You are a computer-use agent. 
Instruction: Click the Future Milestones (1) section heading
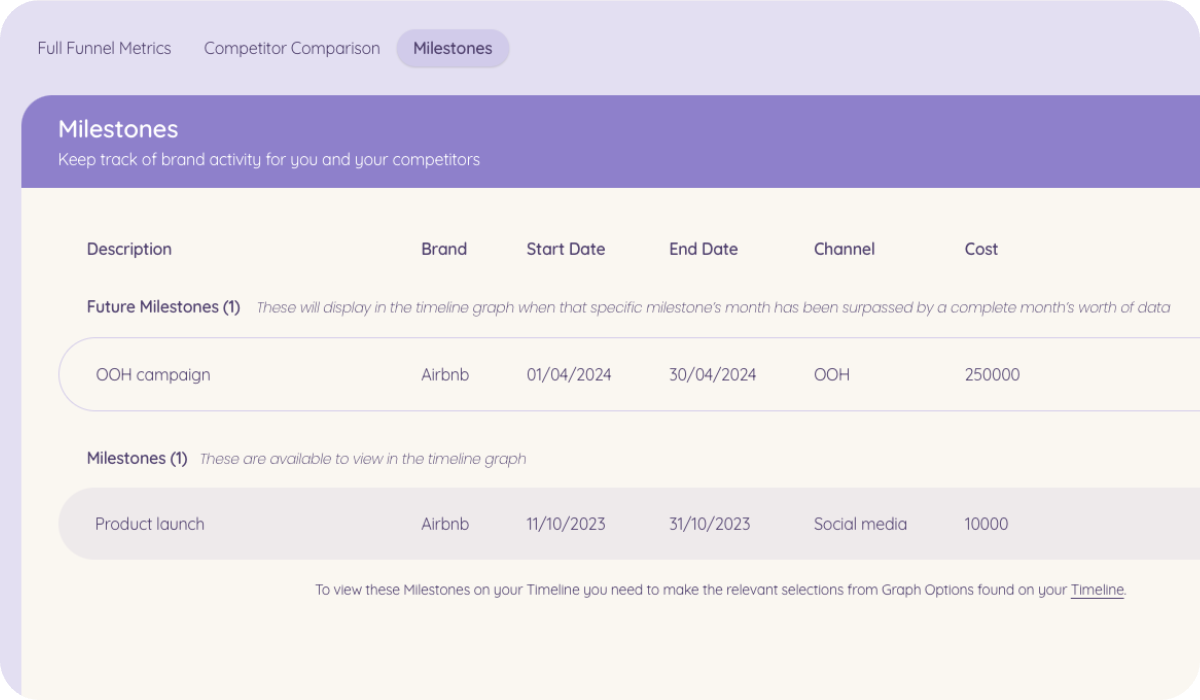[x=163, y=307]
